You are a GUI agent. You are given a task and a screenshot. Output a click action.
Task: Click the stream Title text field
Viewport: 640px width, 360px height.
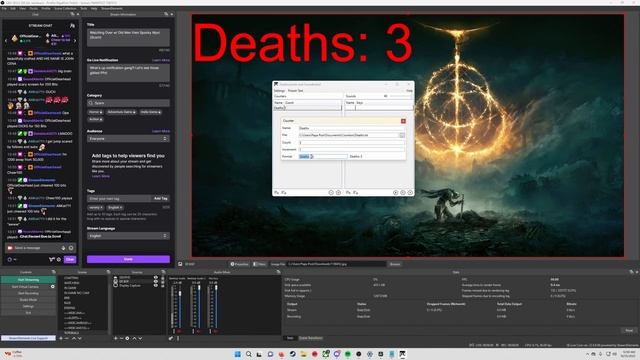(x=128, y=38)
